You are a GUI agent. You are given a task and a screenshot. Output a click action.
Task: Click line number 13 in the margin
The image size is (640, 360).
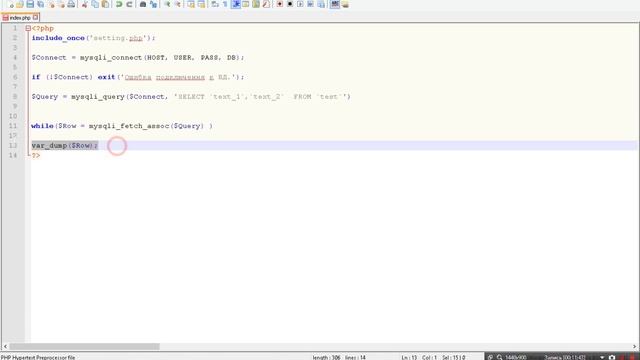click(13, 145)
